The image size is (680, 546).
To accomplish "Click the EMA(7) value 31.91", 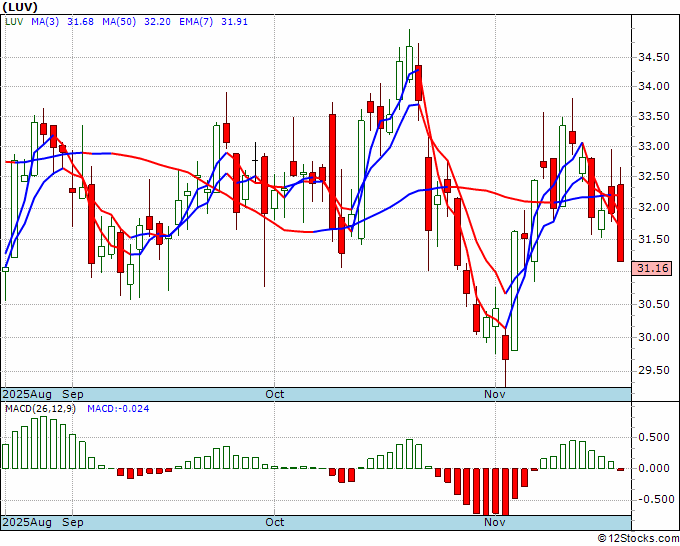I will click(235, 22).
